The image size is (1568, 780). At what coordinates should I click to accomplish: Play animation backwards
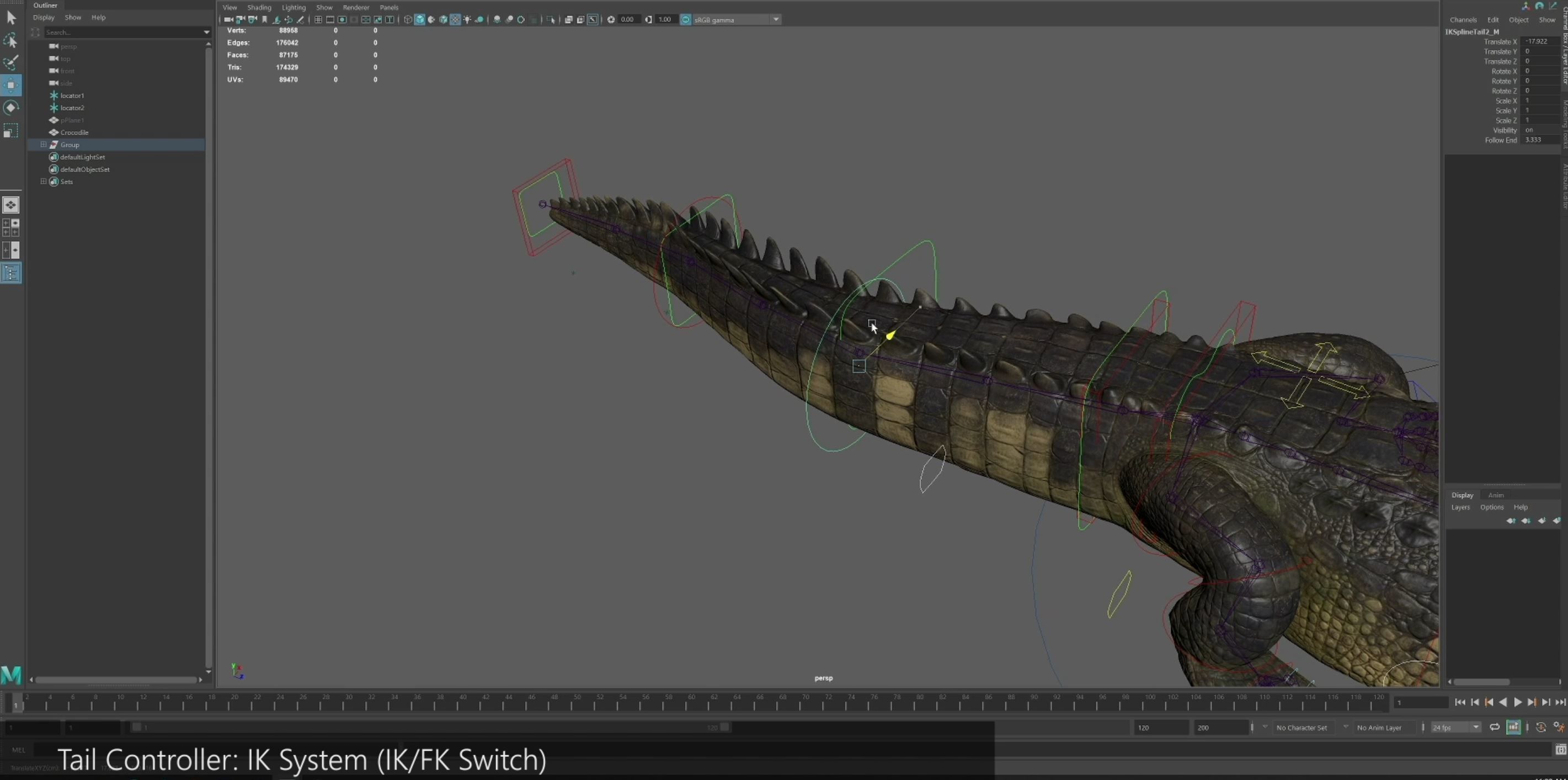click(x=1503, y=702)
